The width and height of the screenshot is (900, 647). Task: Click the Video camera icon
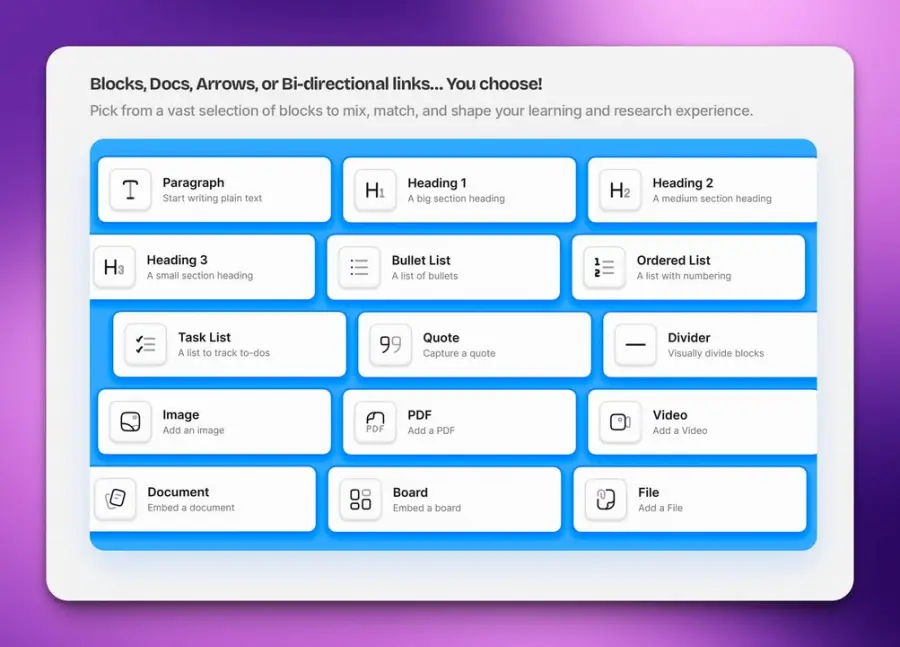(620, 423)
